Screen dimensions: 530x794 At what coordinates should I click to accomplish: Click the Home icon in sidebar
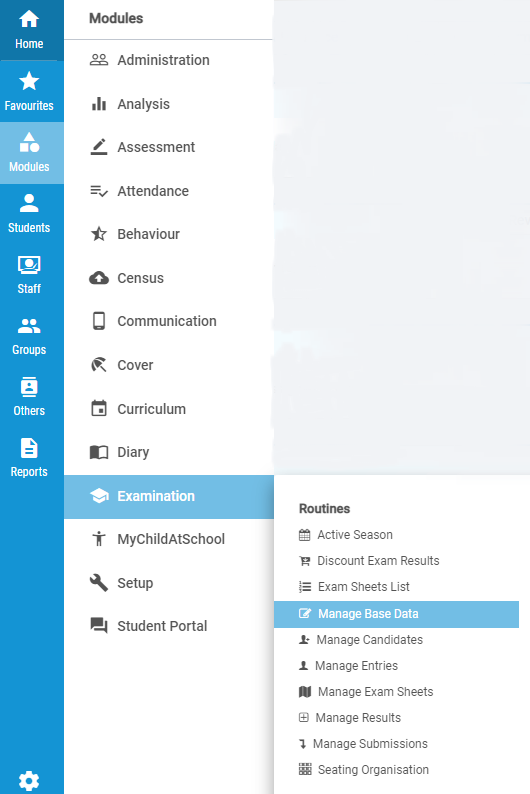(x=29, y=20)
